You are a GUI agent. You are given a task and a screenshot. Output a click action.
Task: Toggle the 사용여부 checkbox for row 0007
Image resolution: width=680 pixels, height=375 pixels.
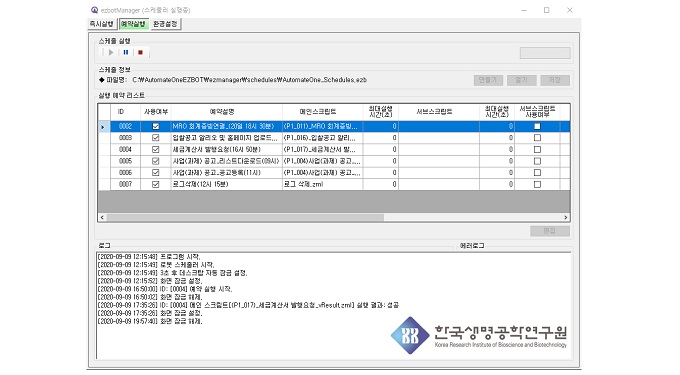(156, 184)
